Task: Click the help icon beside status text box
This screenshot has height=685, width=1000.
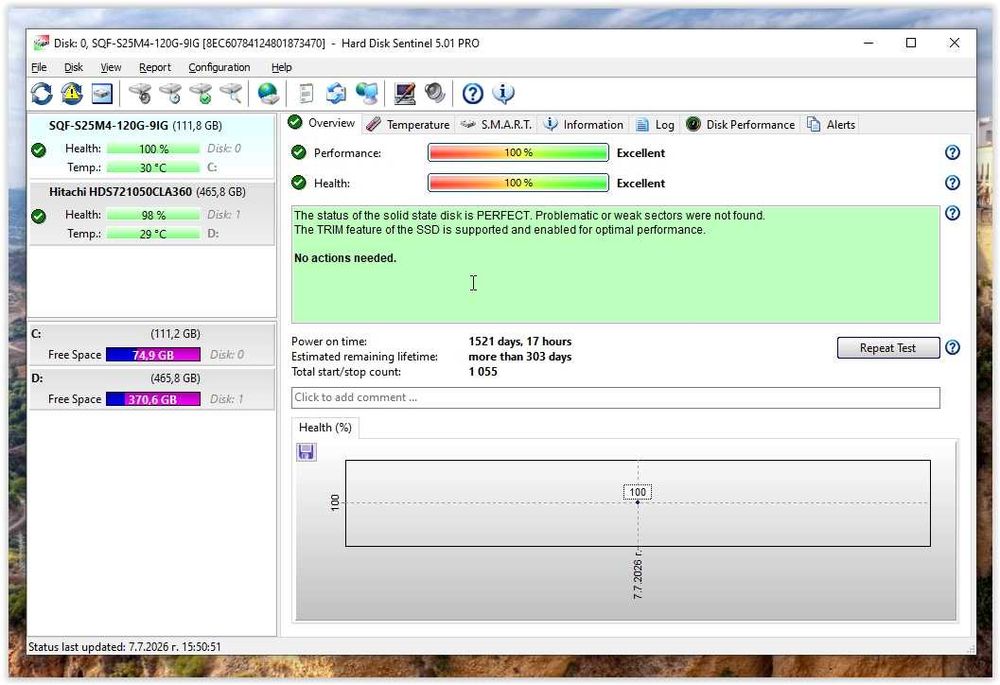Action: (x=952, y=213)
